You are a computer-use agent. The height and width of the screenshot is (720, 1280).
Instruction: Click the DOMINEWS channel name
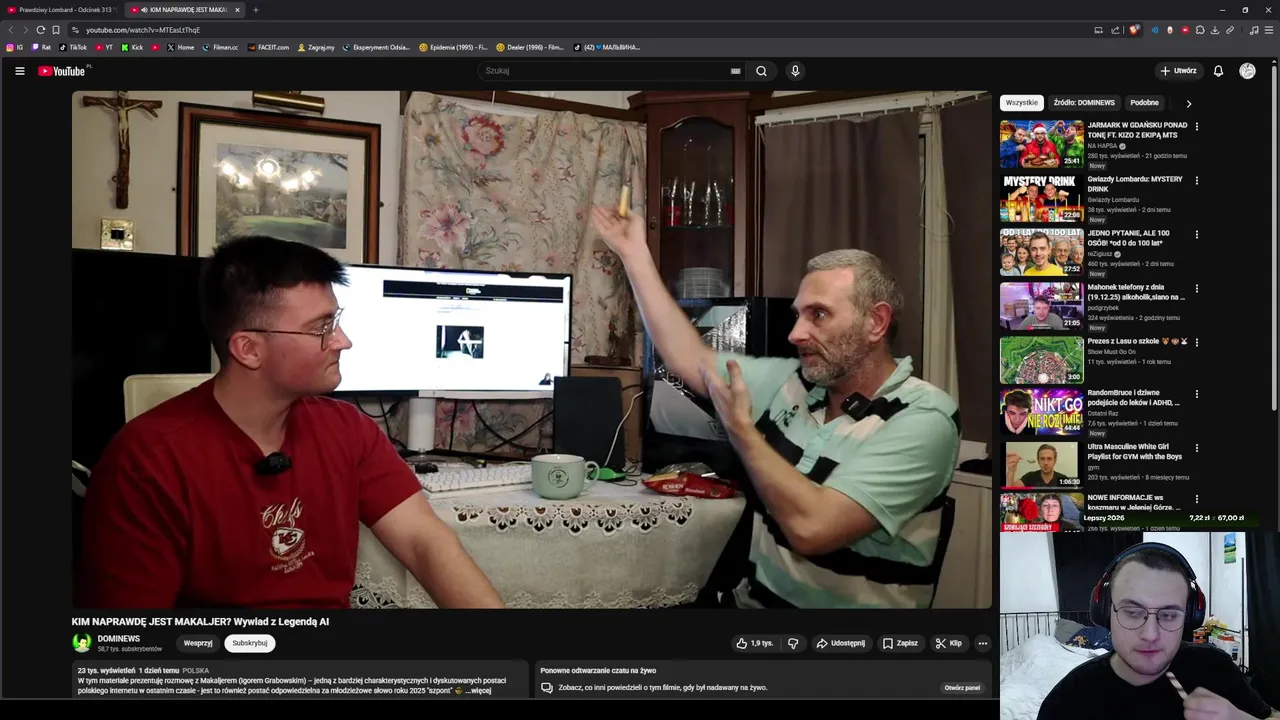[118, 638]
